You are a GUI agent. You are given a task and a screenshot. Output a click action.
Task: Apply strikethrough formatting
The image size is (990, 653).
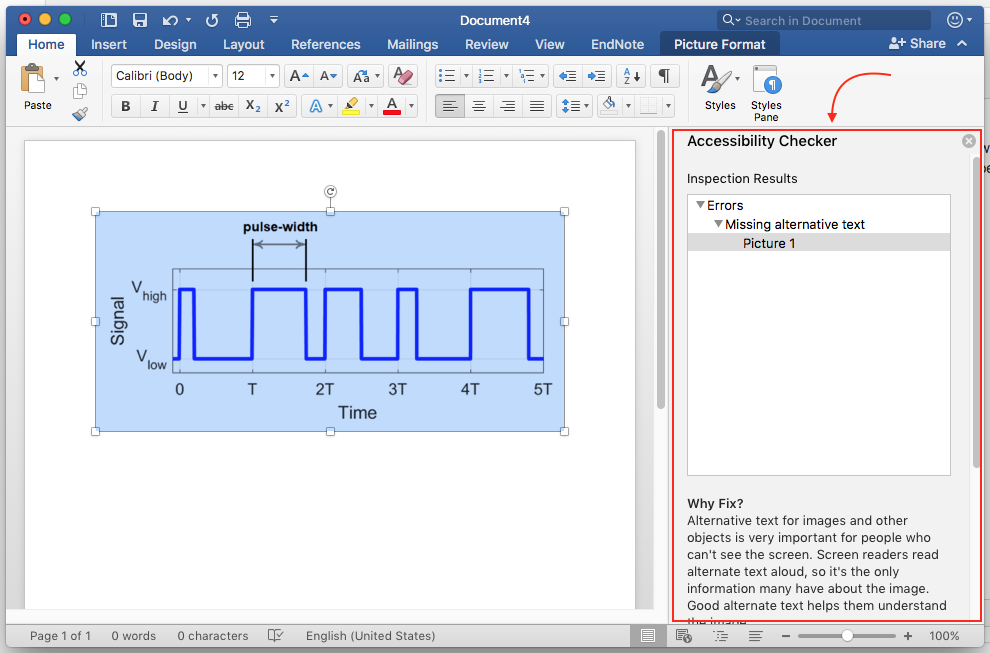click(224, 106)
